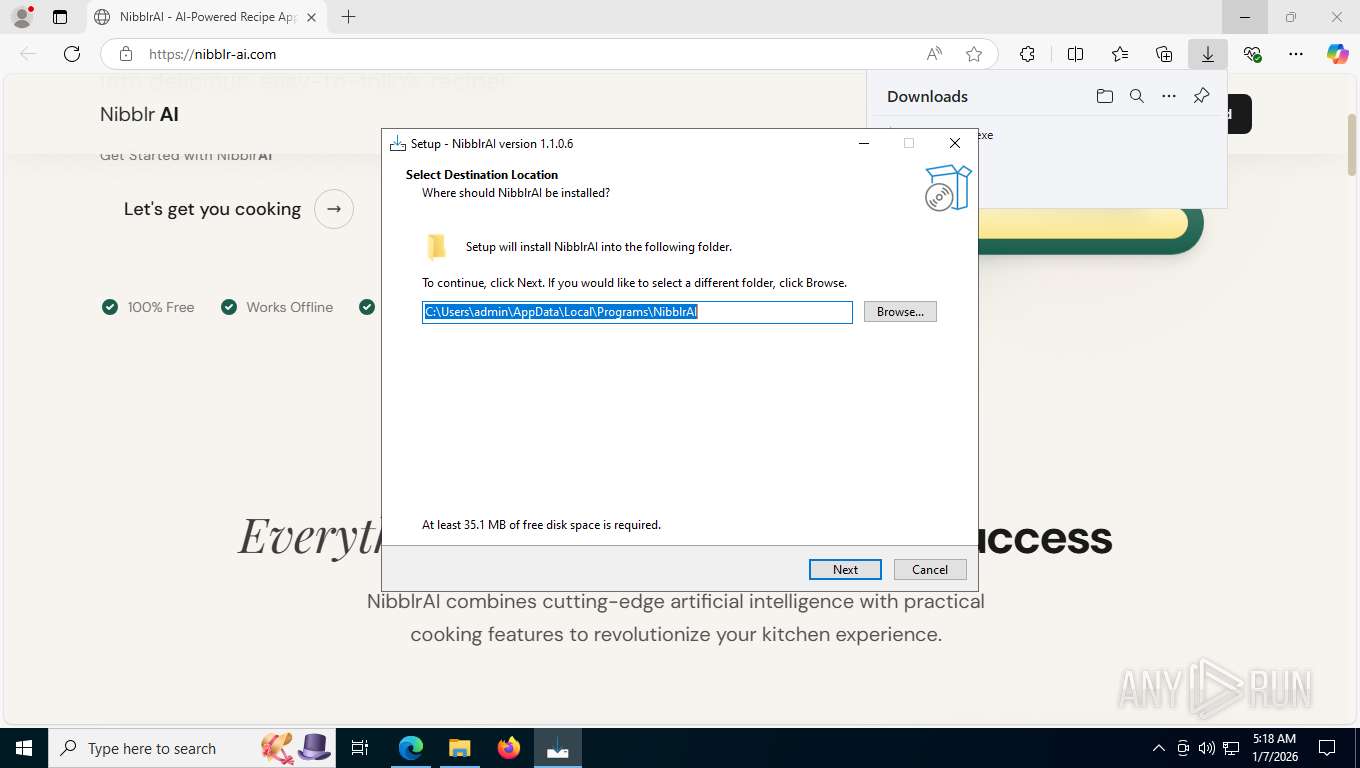Add this page to favorites star
1360x768 pixels.
point(974,54)
